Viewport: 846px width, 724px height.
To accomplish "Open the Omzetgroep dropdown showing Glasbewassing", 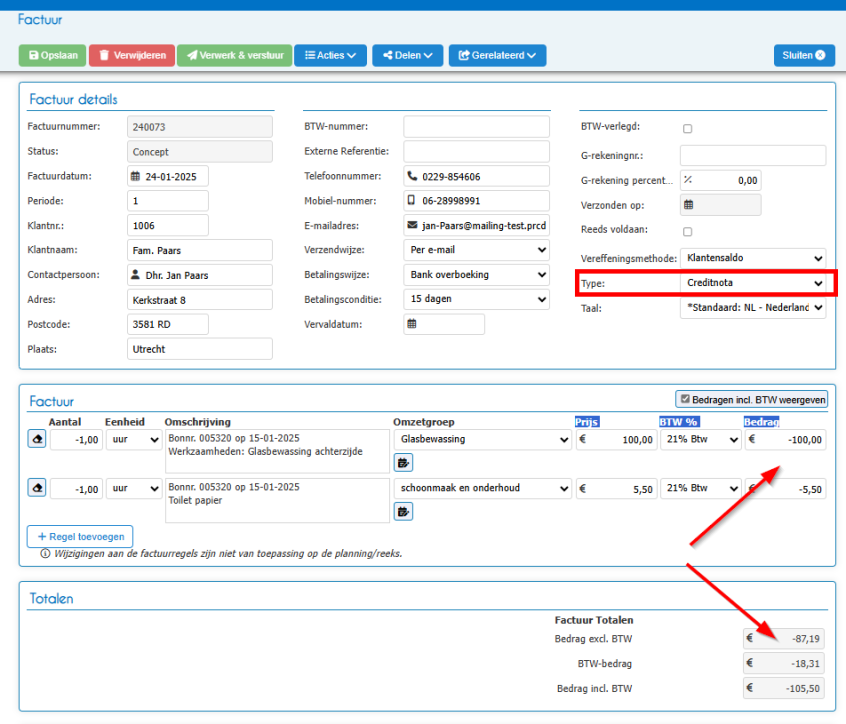I will (x=482, y=439).
